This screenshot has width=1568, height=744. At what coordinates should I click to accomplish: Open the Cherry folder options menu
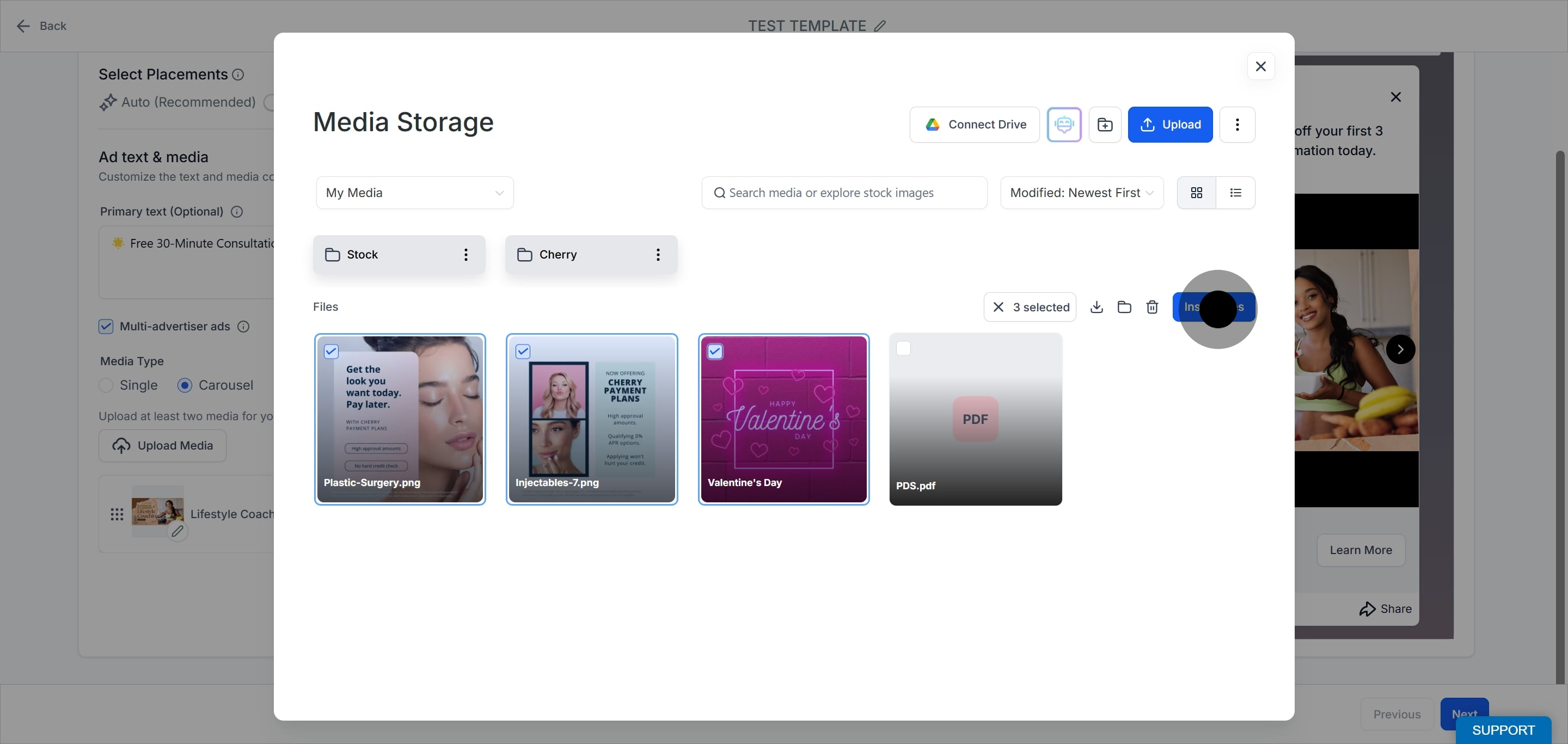657,255
